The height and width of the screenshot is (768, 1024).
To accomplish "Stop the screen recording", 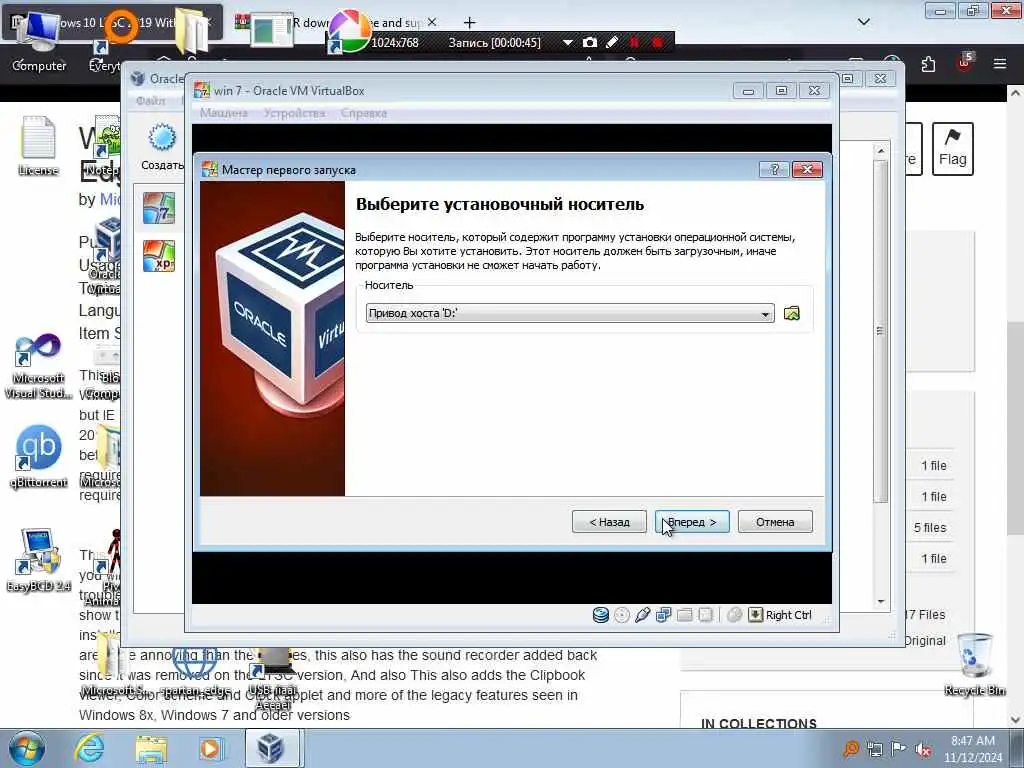I will click(x=658, y=42).
